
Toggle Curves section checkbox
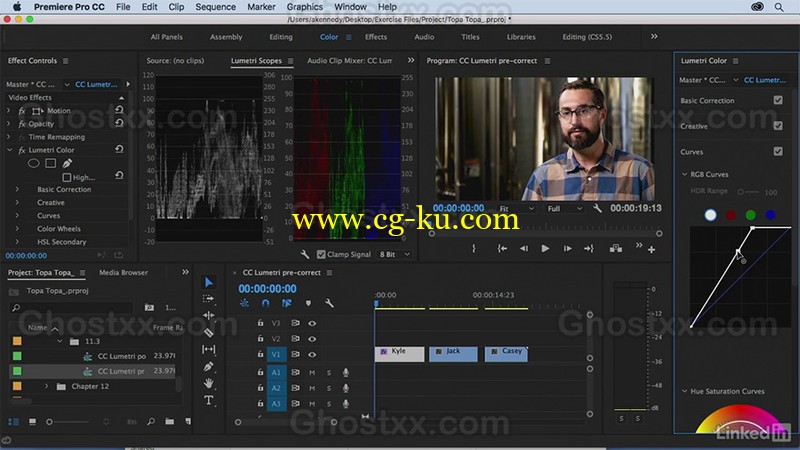[x=778, y=152]
